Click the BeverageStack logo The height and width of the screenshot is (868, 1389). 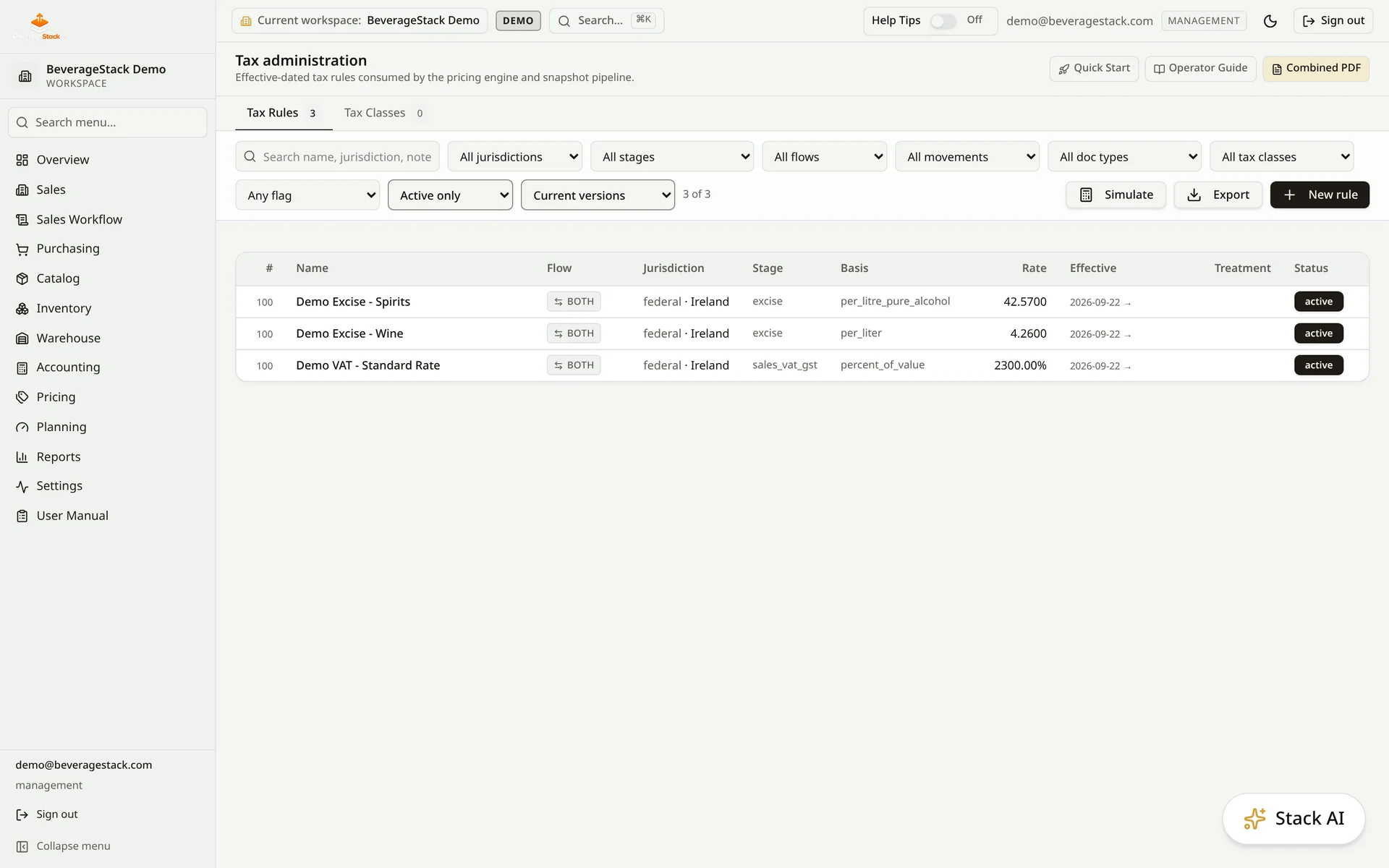(40, 26)
